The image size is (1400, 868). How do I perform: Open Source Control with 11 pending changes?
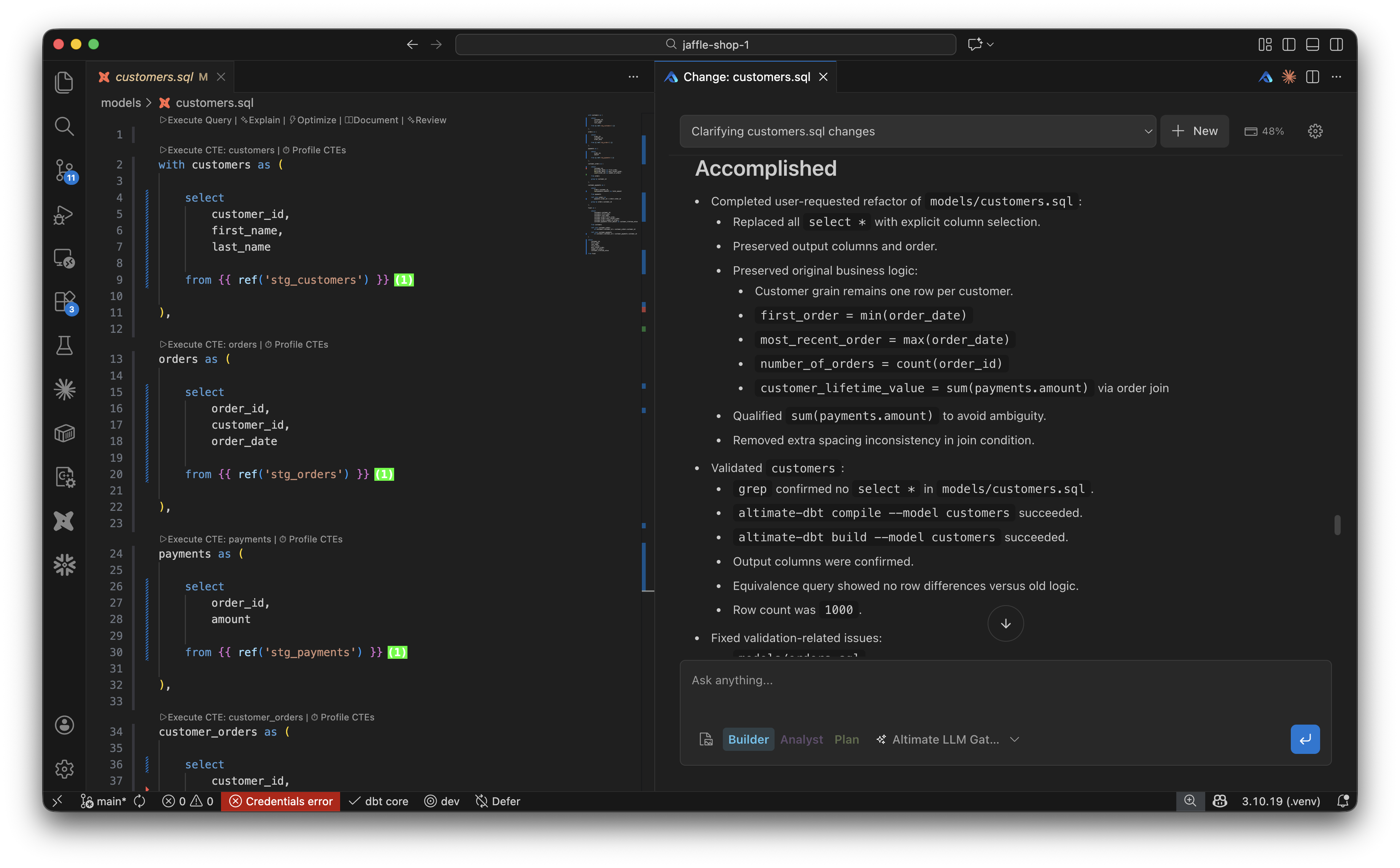64,170
